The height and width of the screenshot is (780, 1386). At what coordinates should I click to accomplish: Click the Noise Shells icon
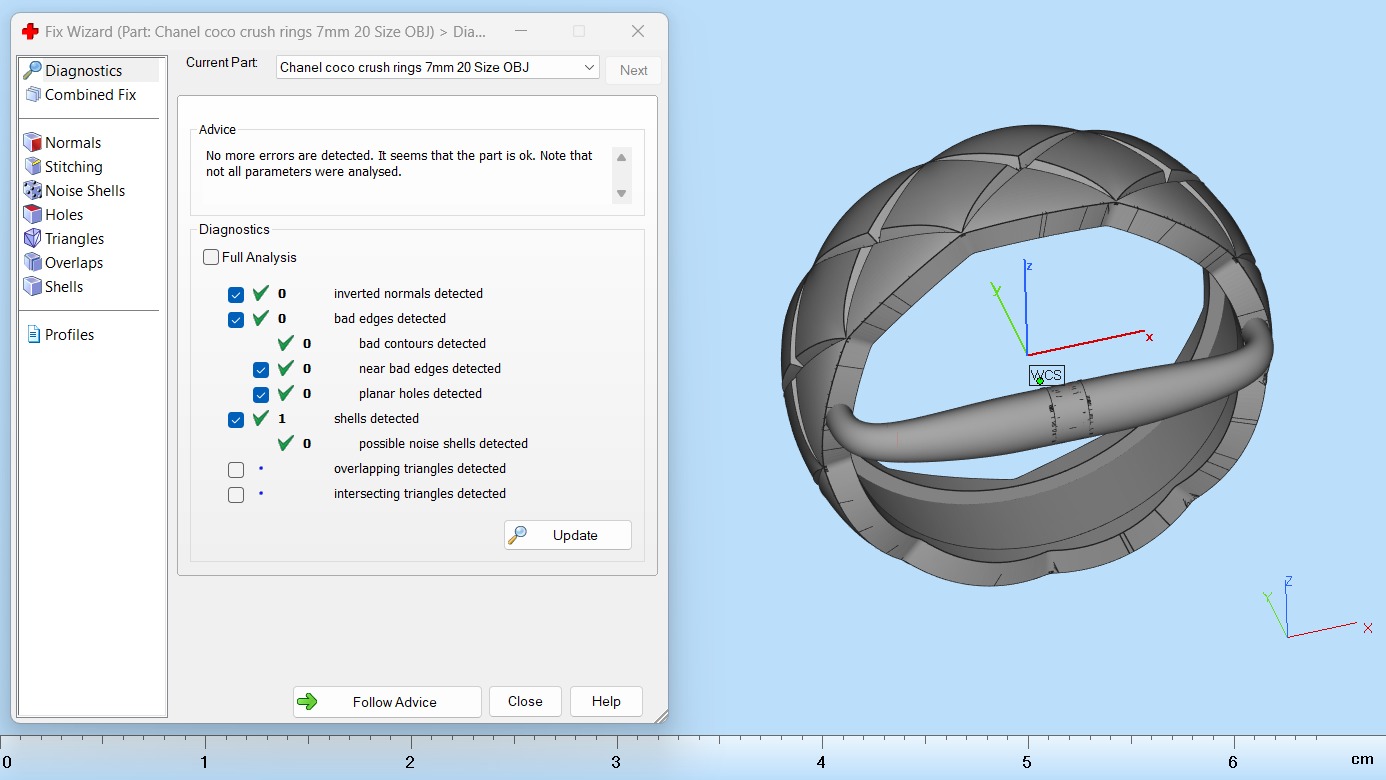[x=32, y=191]
